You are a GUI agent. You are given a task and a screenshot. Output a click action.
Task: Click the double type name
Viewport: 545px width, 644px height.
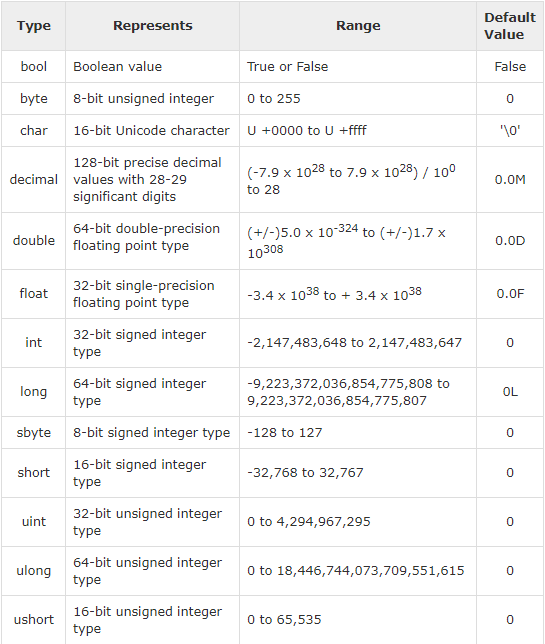[x=34, y=240]
